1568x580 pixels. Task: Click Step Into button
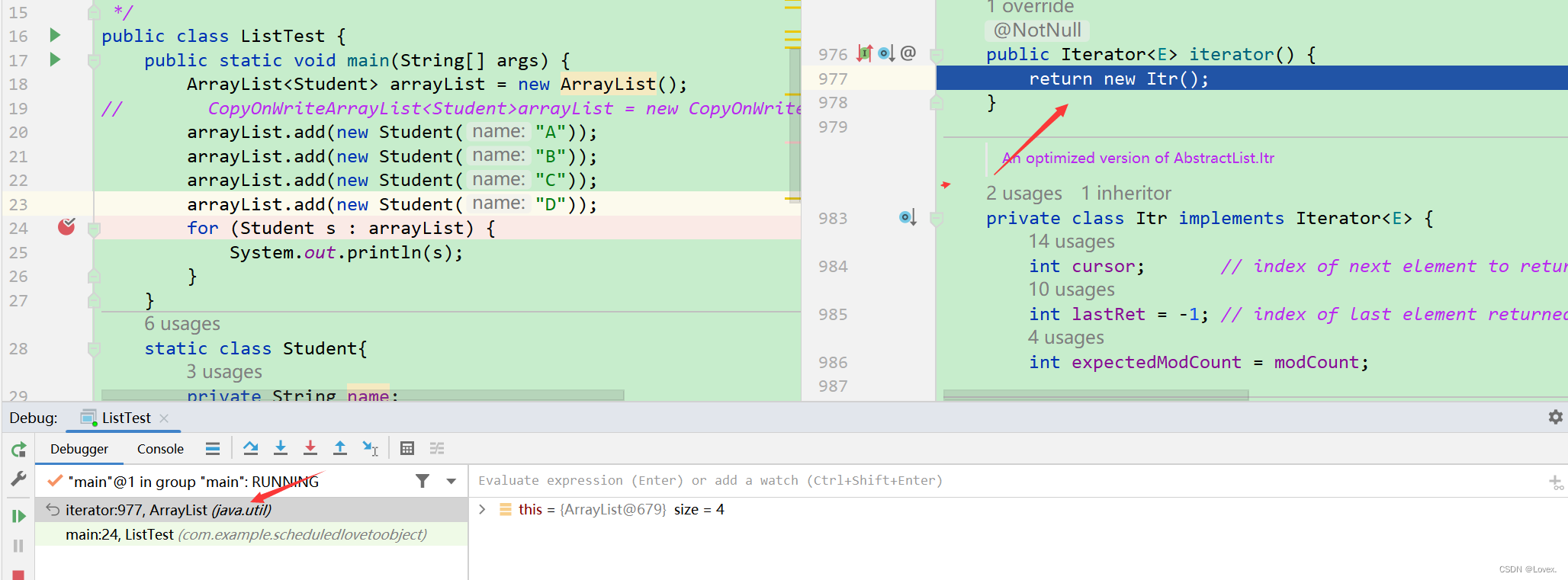(x=281, y=448)
